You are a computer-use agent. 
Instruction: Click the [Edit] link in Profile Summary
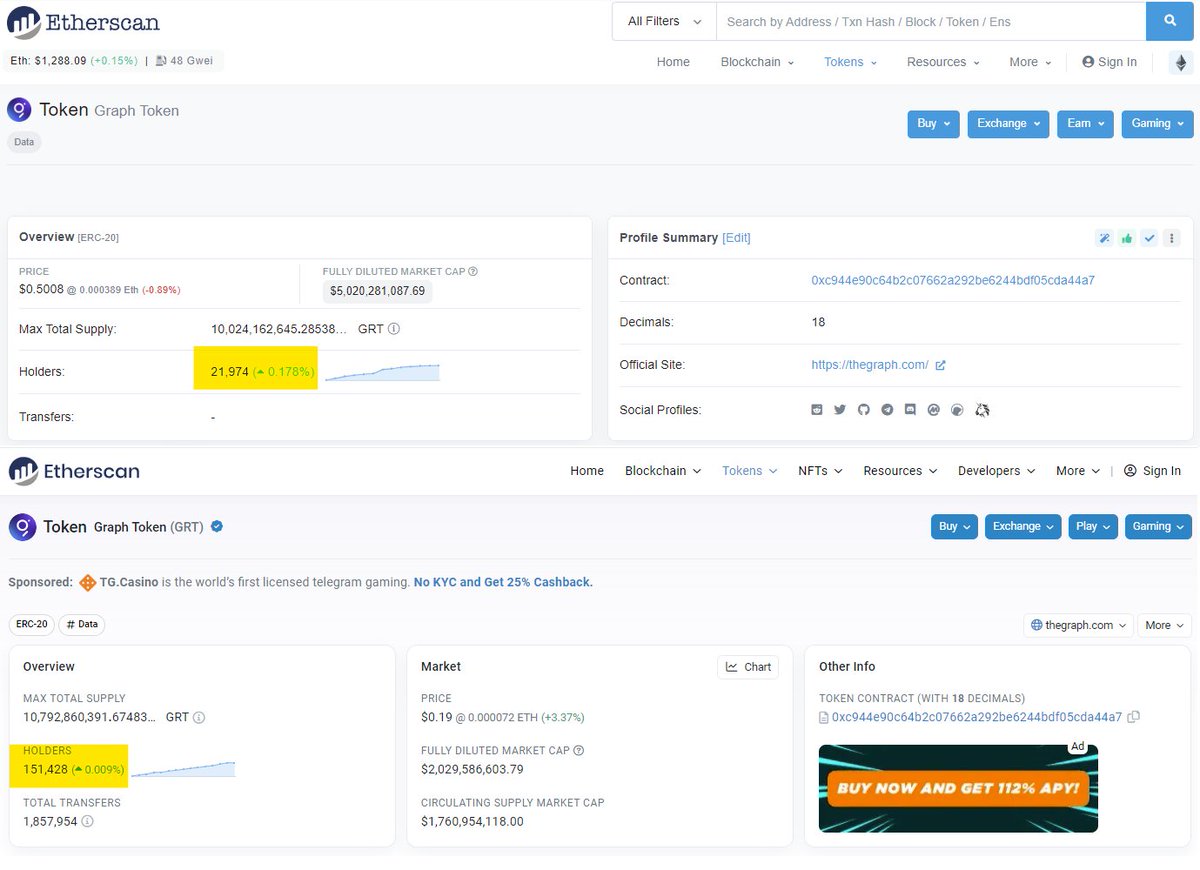[736, 238]
